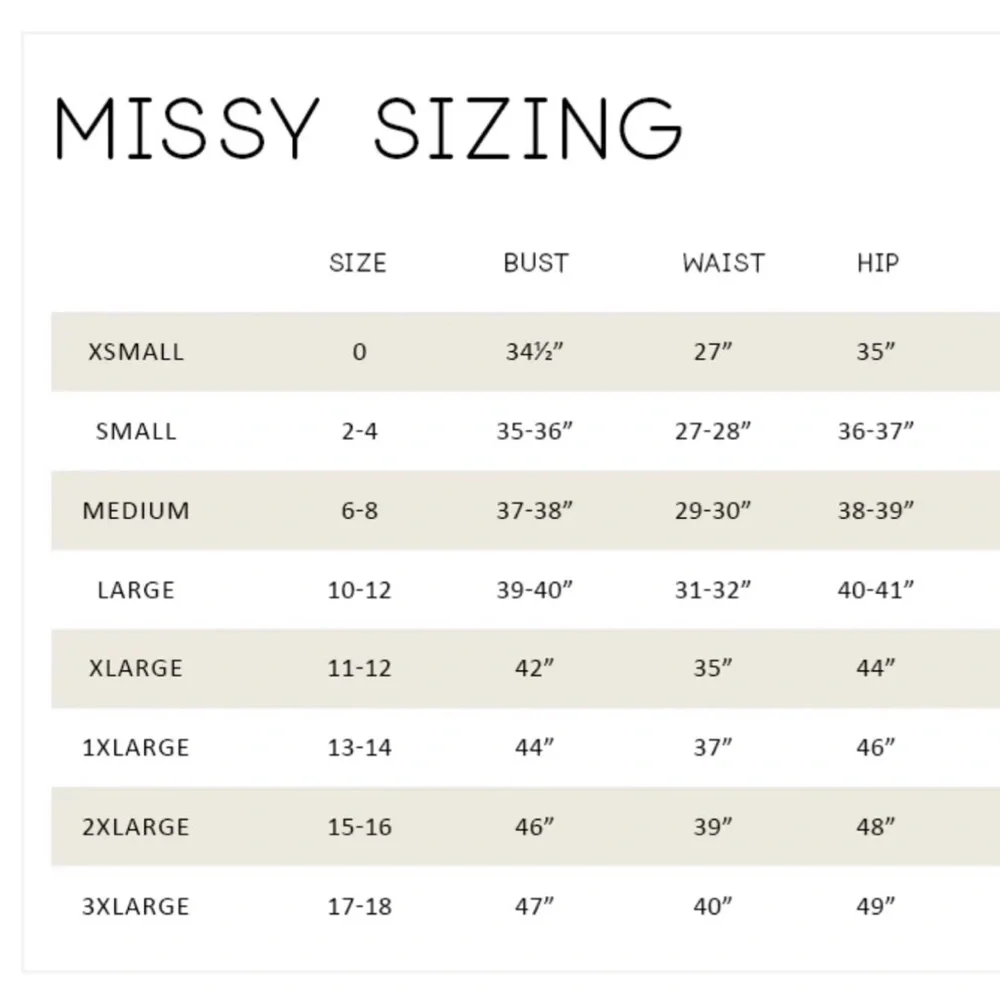
Task: Select the 38-39" hip measurement
Action: (x=876, y=511)
